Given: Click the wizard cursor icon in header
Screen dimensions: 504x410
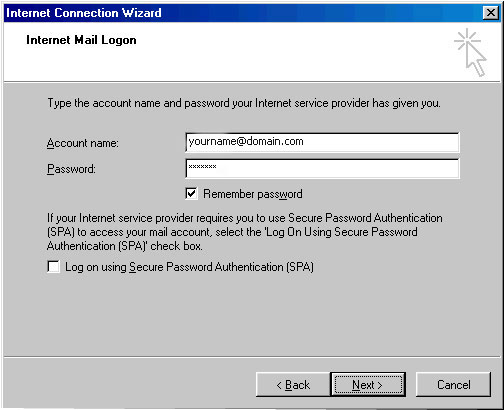Looking at the screenshot, I should pyautogui.click(x=471, y=52).
